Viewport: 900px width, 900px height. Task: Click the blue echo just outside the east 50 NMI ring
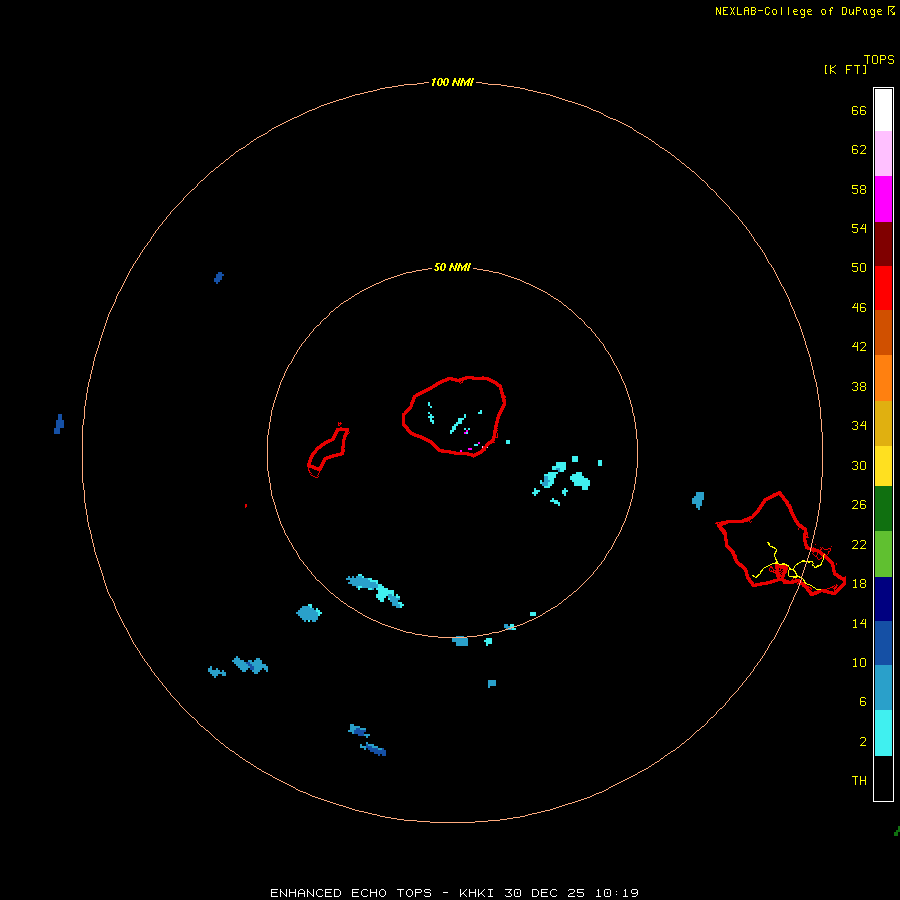click(698, 500)
